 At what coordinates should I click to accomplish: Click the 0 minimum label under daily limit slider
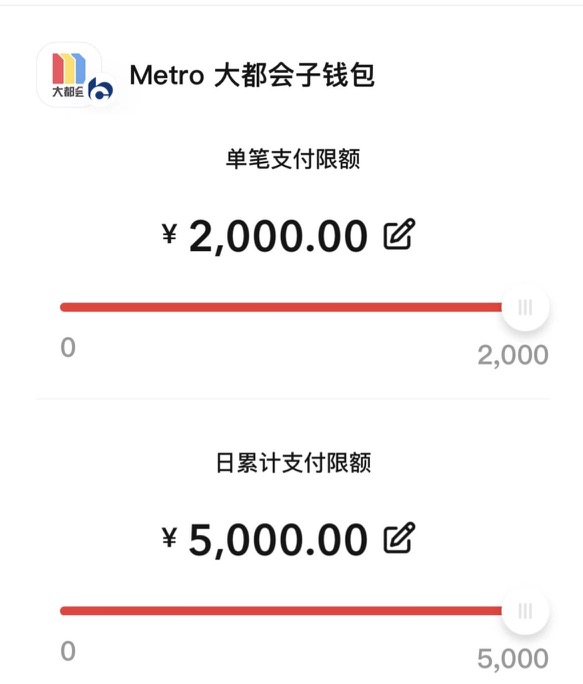click(68, 651)
